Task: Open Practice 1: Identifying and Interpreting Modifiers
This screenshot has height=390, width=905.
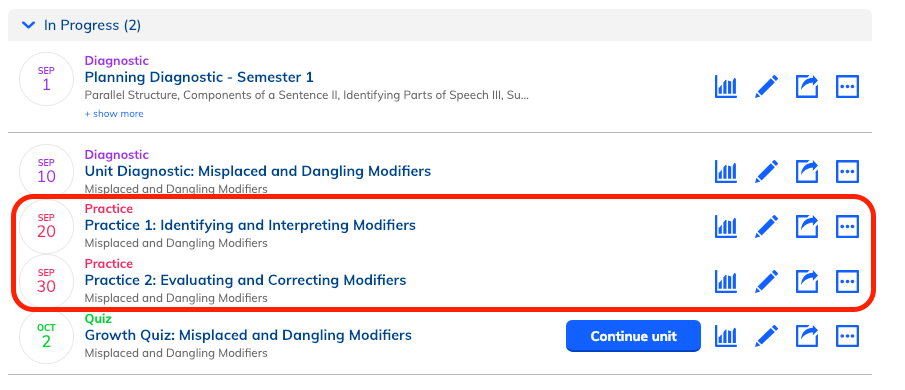Action: pos(250,225)
